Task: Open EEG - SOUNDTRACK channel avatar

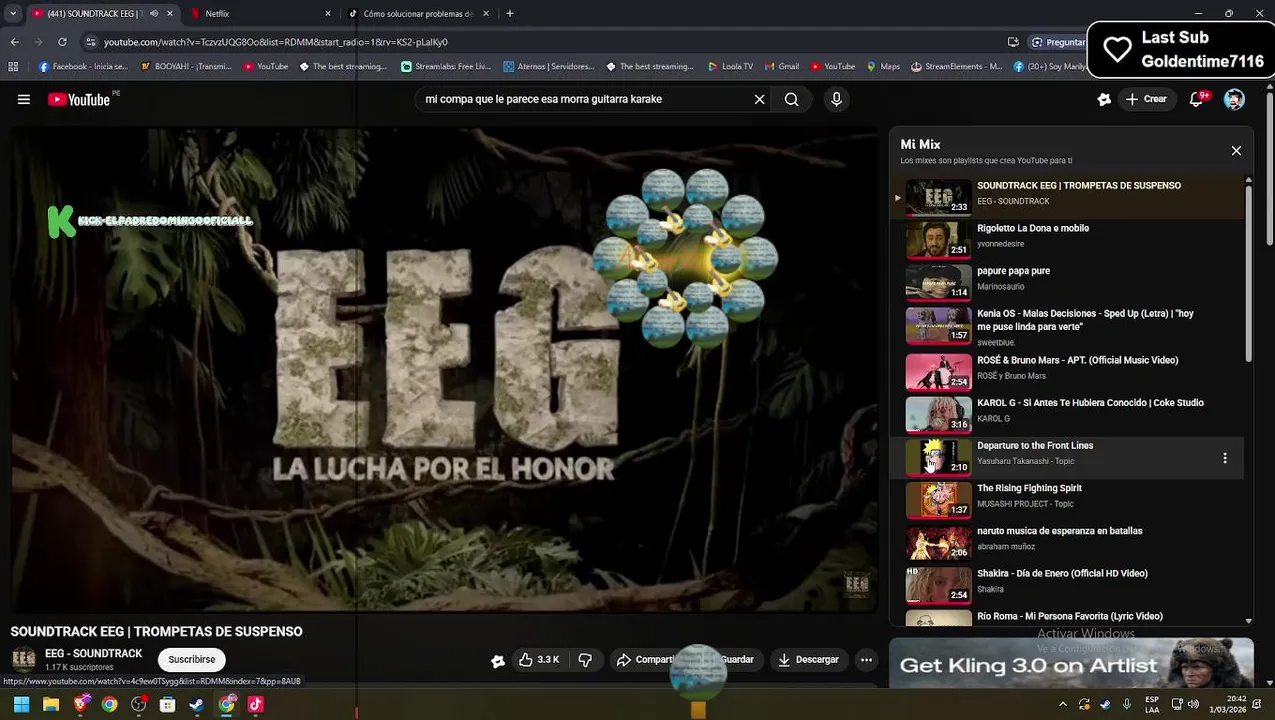Action: [24, 659]
